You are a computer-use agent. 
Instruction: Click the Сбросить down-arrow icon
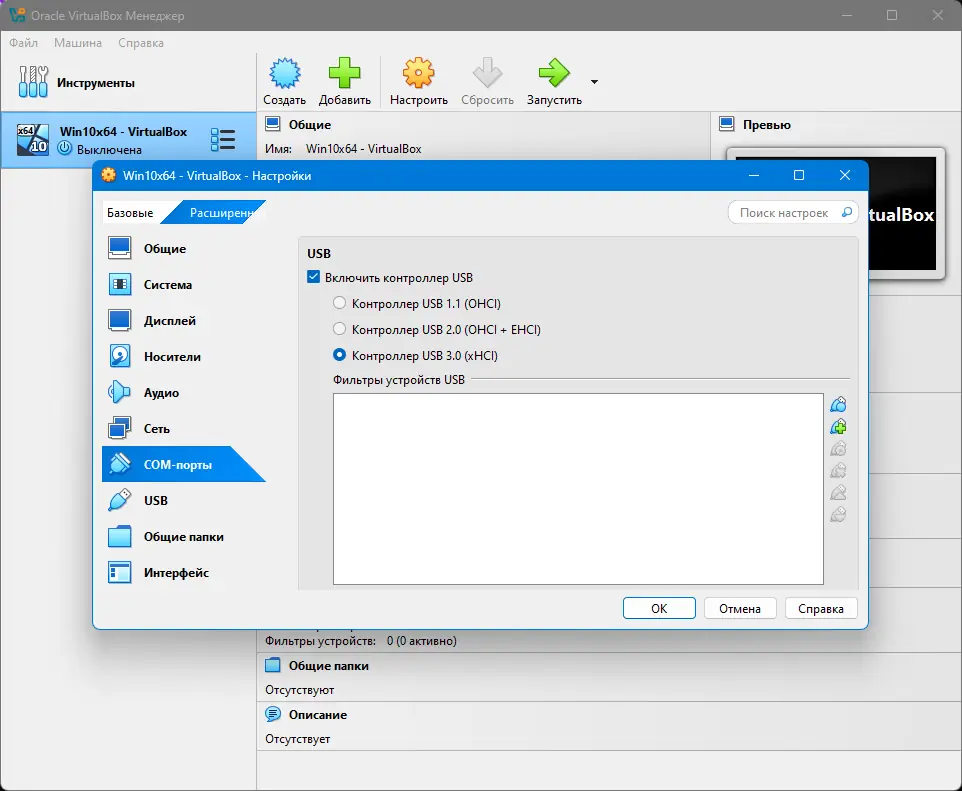487,74
